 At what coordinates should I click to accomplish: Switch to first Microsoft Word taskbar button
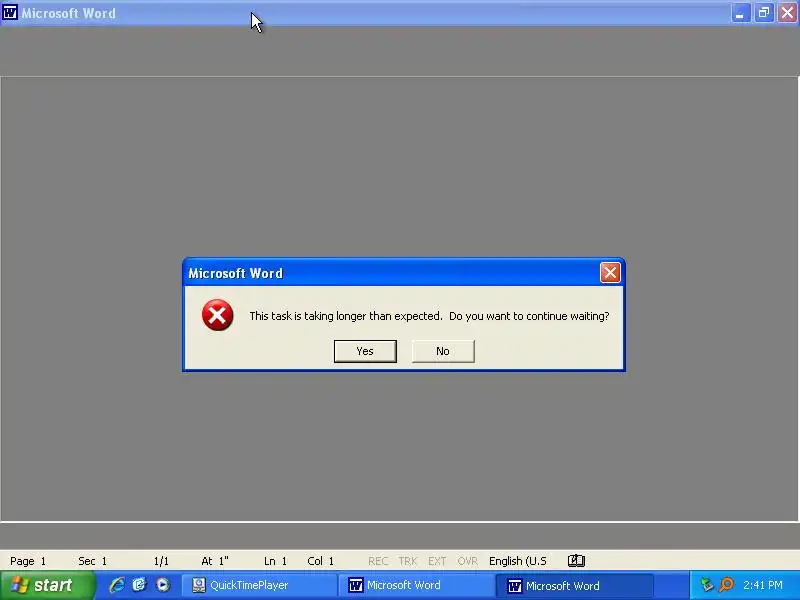(x=418, y=585)
